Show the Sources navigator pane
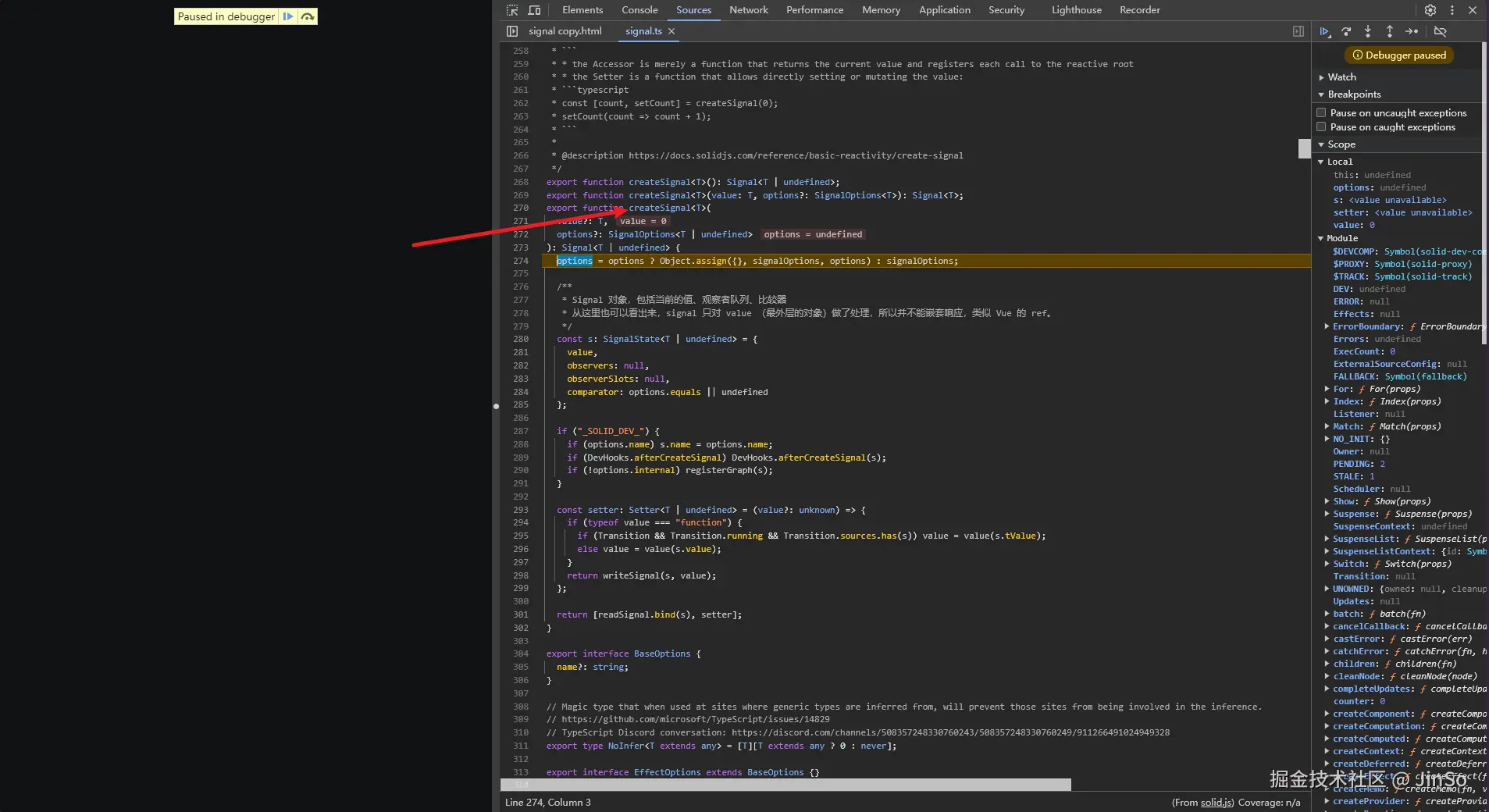Screen dimensions: 1489x812 512,31
